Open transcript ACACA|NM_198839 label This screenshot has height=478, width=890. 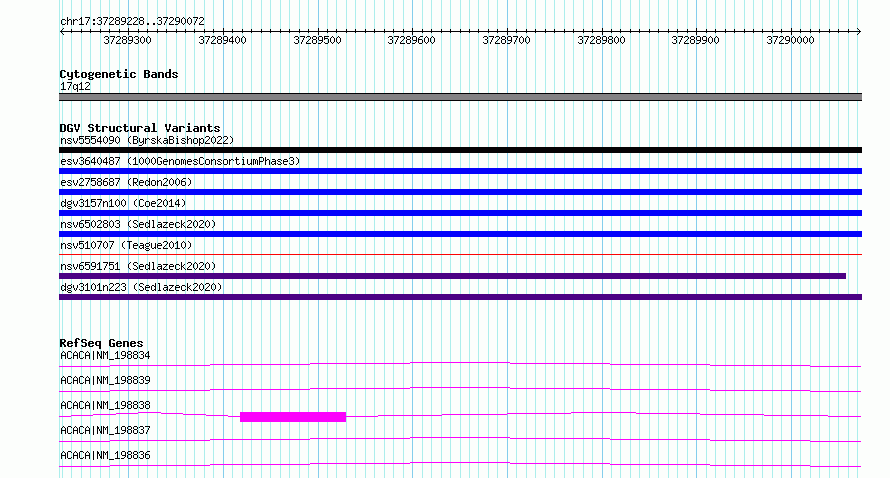(x=105, y=380)
